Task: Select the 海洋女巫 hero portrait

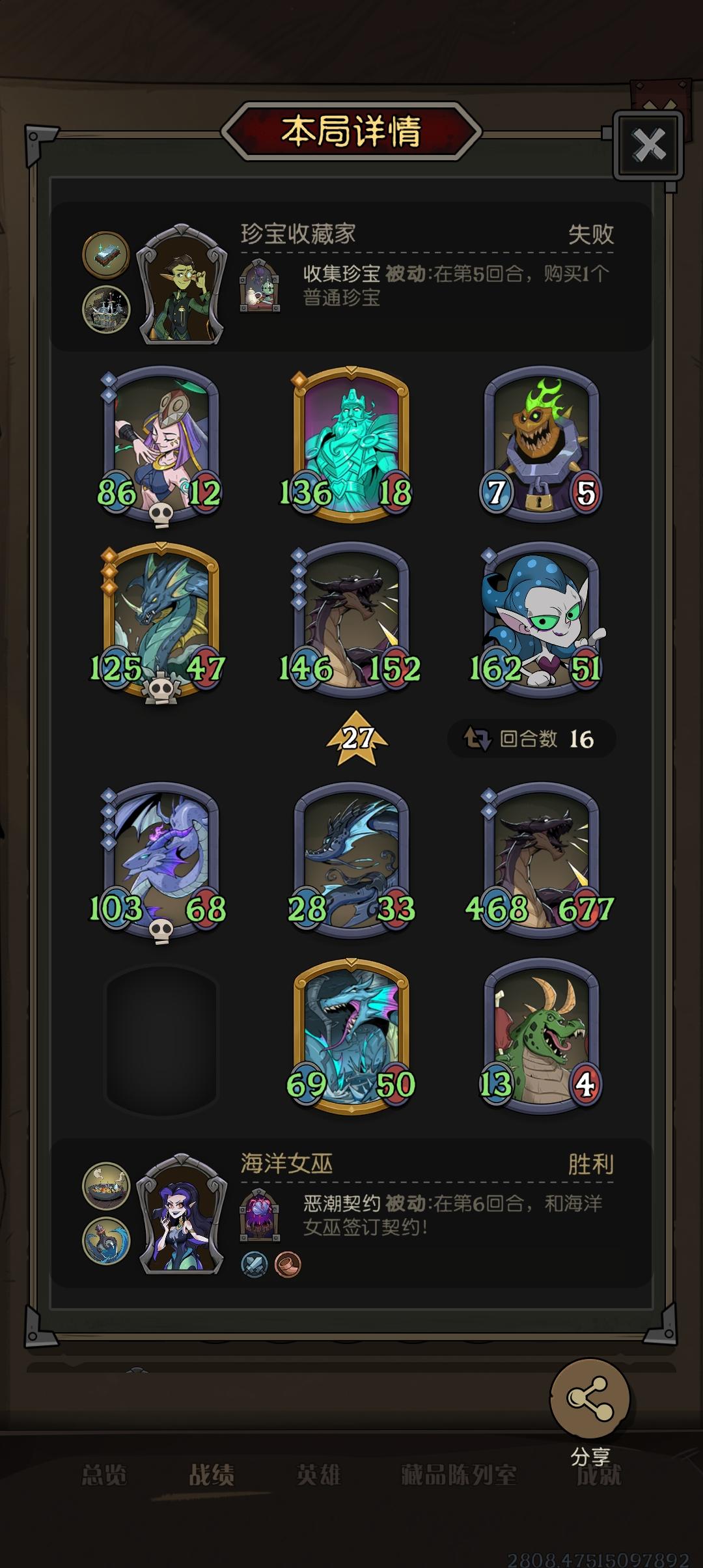Action: [x=182, y=1213]
